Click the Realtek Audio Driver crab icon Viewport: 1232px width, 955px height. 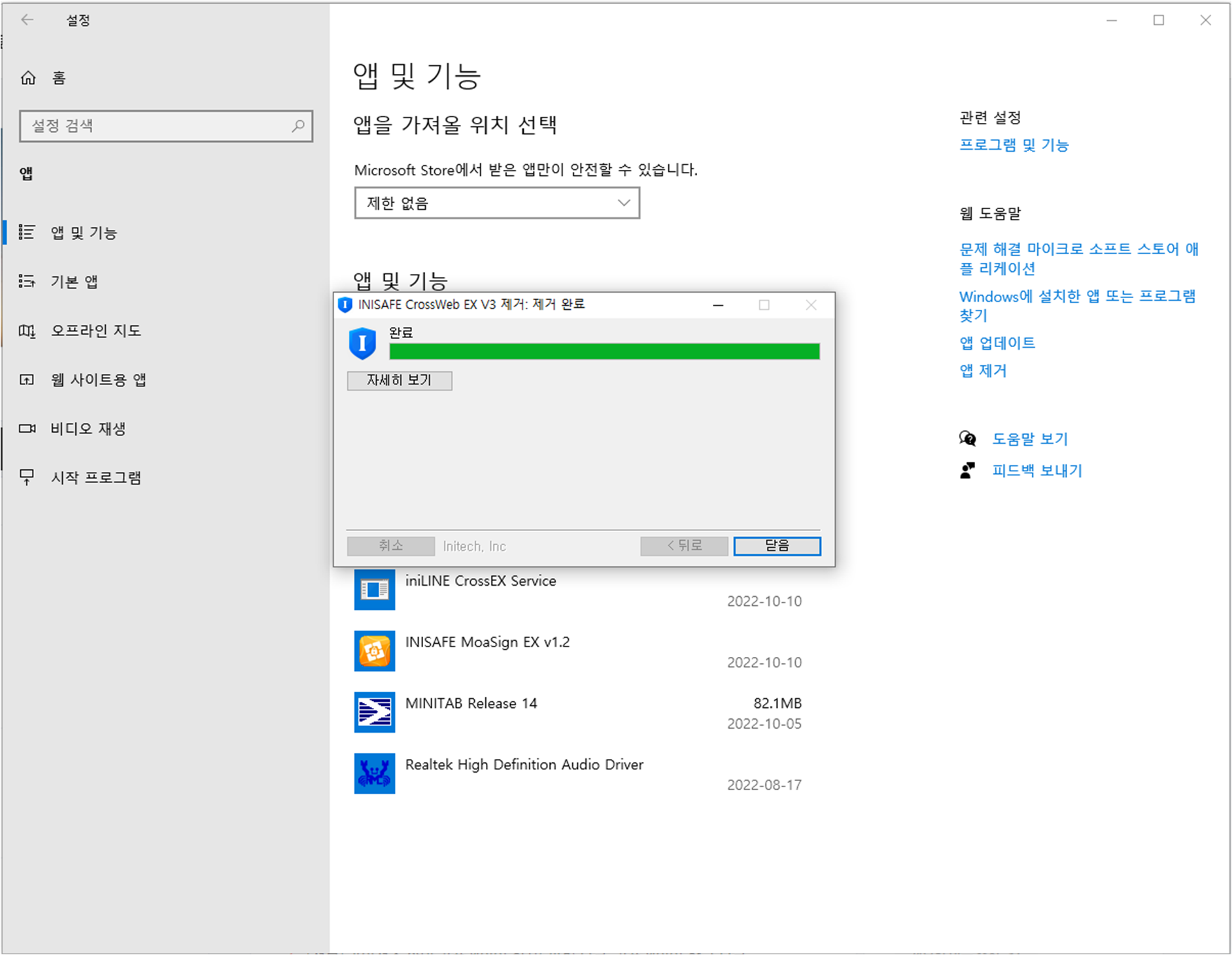tap(375, 773)
